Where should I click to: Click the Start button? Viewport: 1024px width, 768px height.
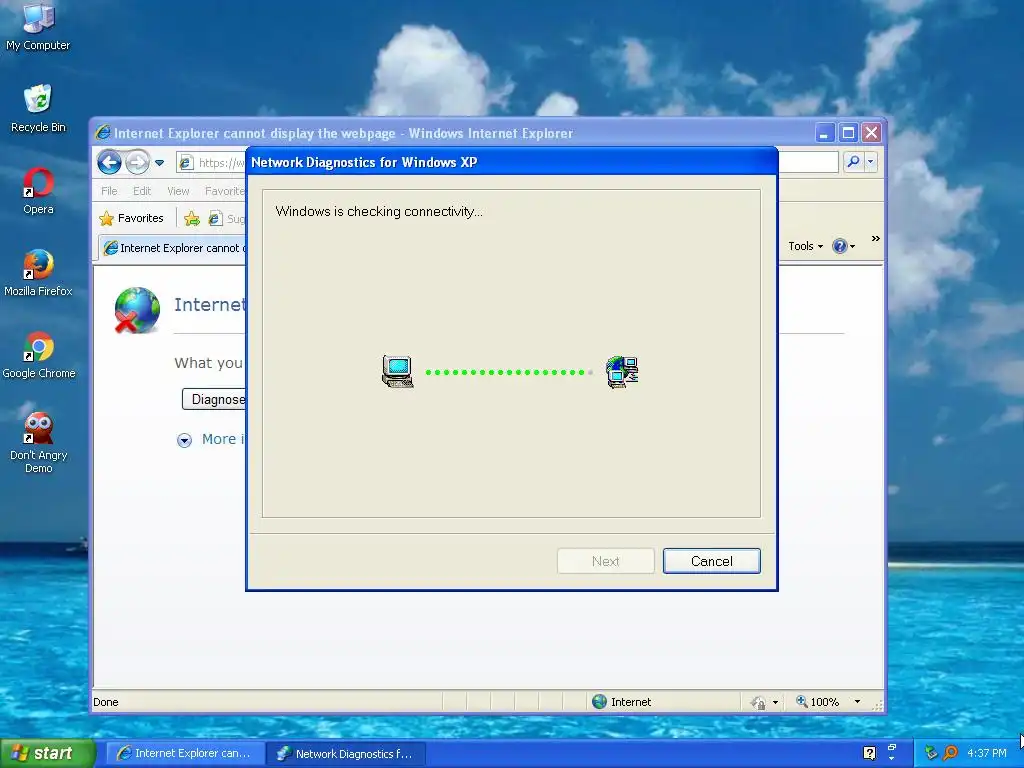[48, 753]
